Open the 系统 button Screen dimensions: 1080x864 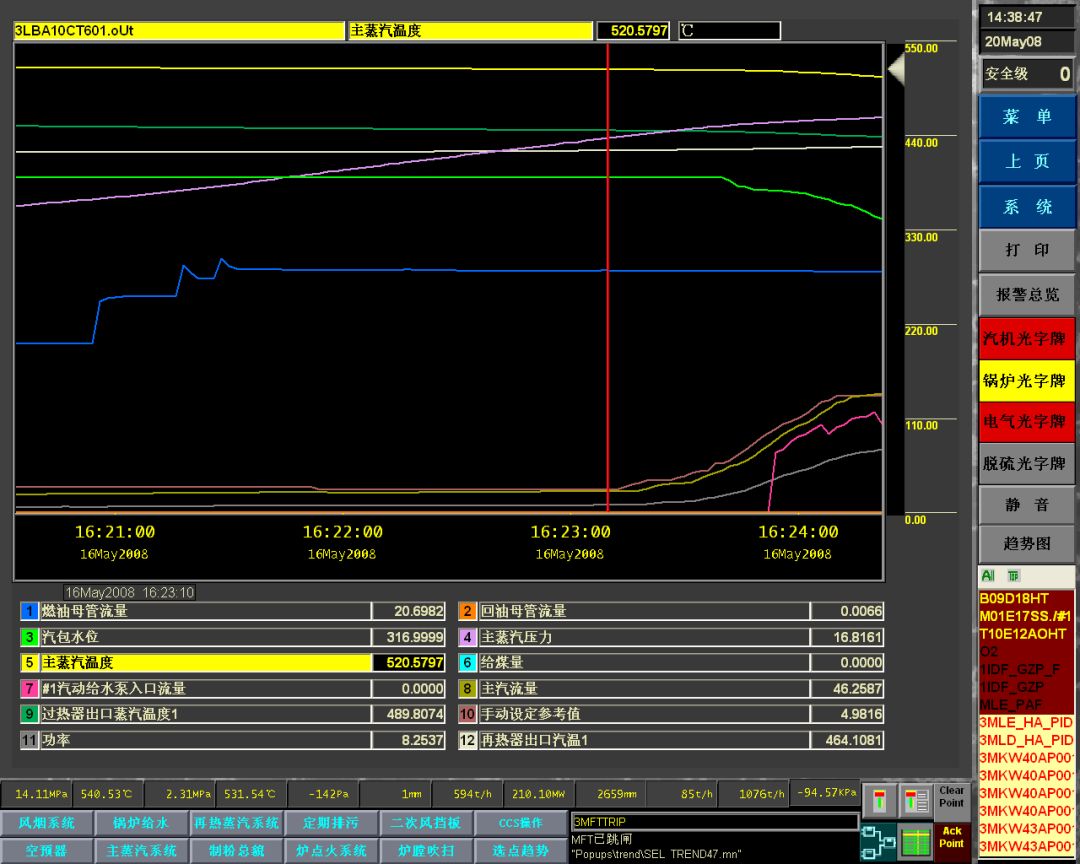[1026, 206]
